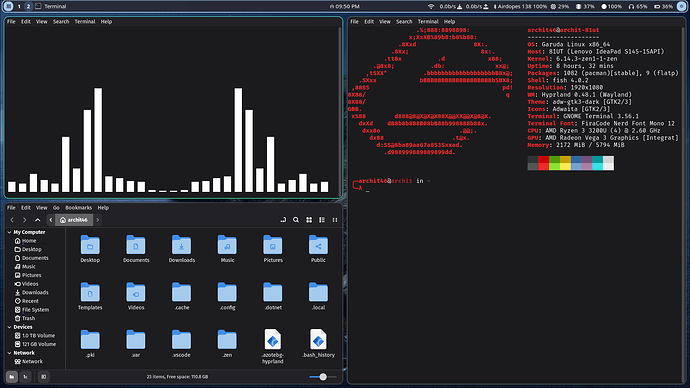Viewport: 690px width, 388px height.
Task: Switch to list view in file manager
Action: pos(322,220)
